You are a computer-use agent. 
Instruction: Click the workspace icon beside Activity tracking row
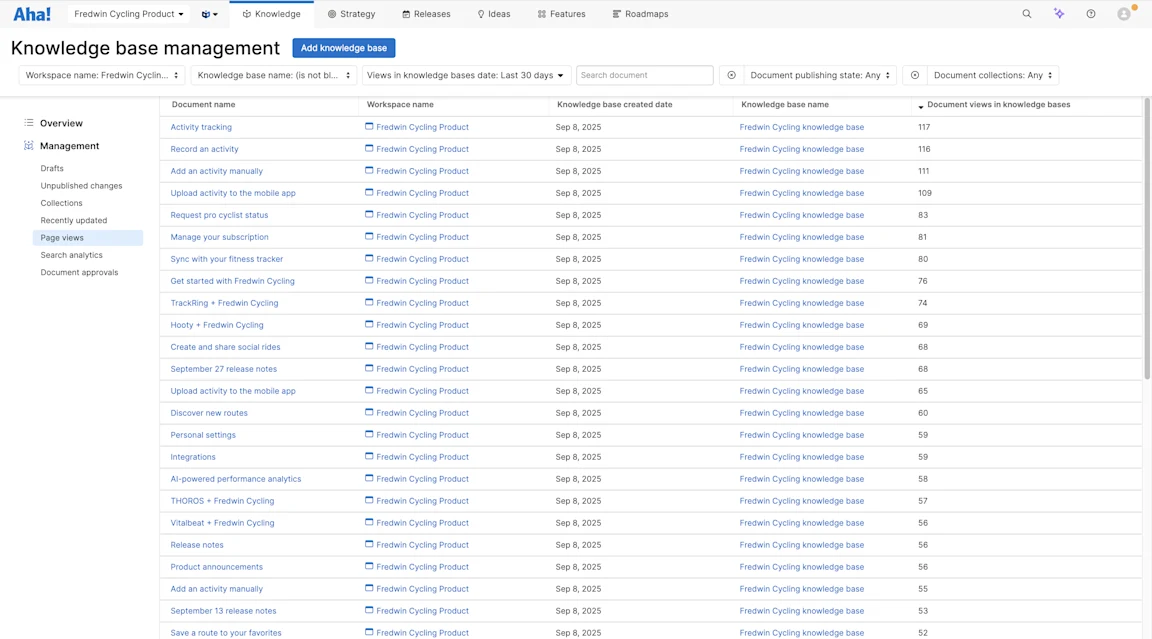pyautogui.click(x=369, y=126)
